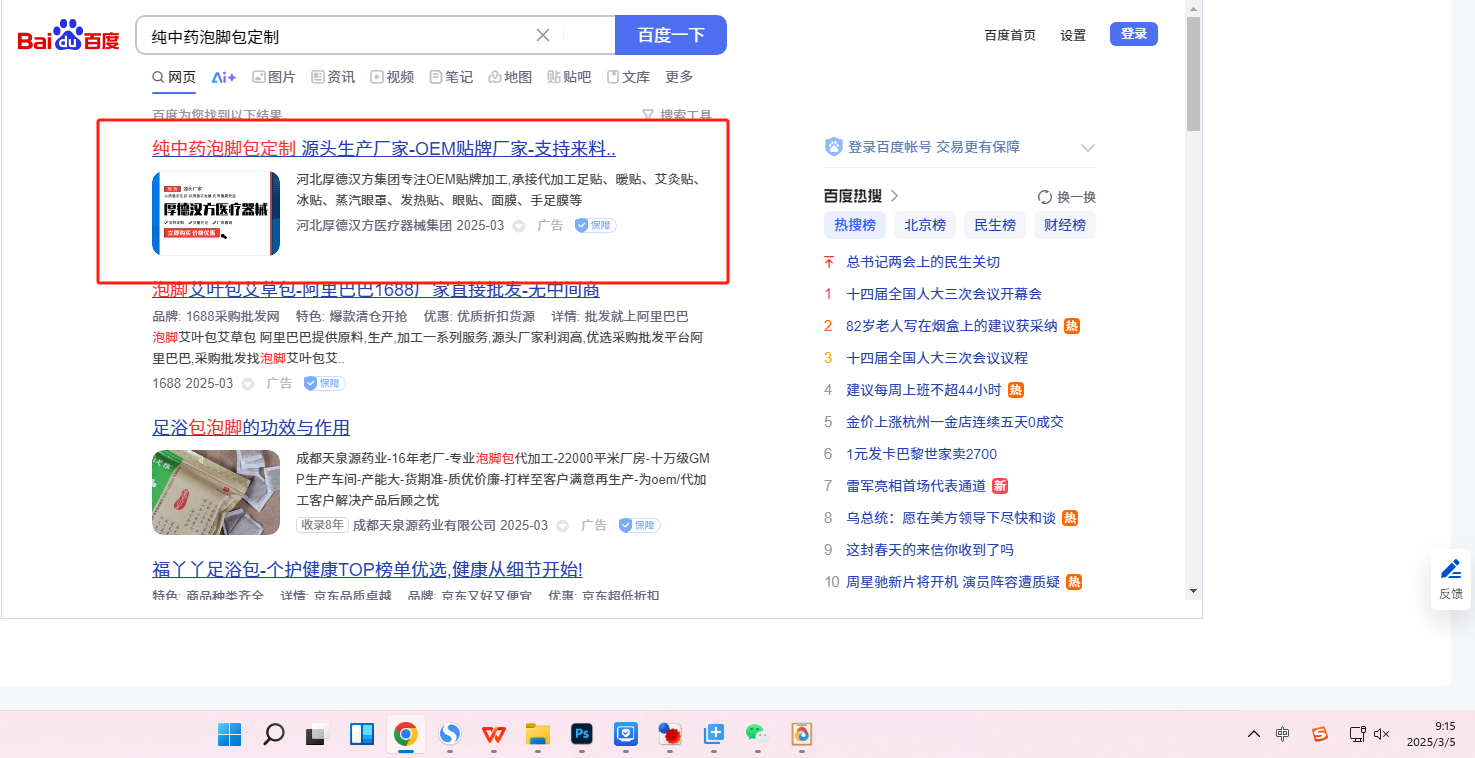Toggle mute via the system tray volume icon
This screenshot has width=1475, height=758.
click(1382, 735)
